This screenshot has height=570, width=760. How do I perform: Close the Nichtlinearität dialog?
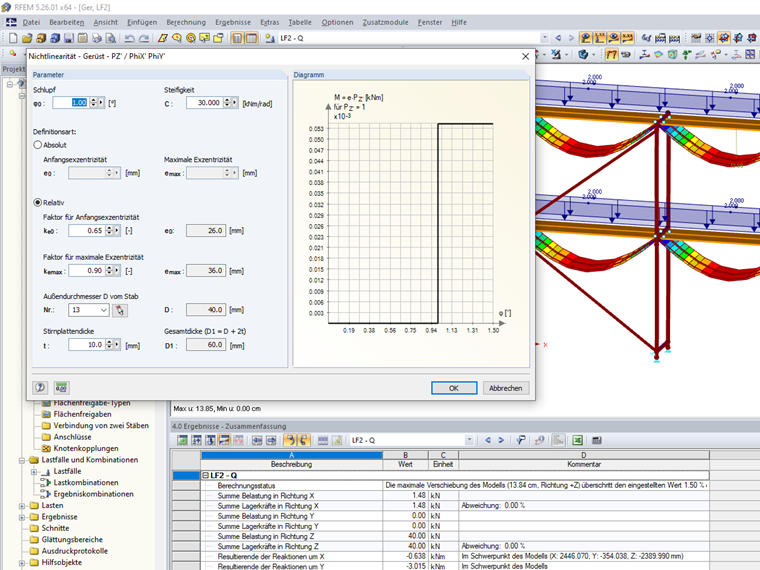point(525,57)
